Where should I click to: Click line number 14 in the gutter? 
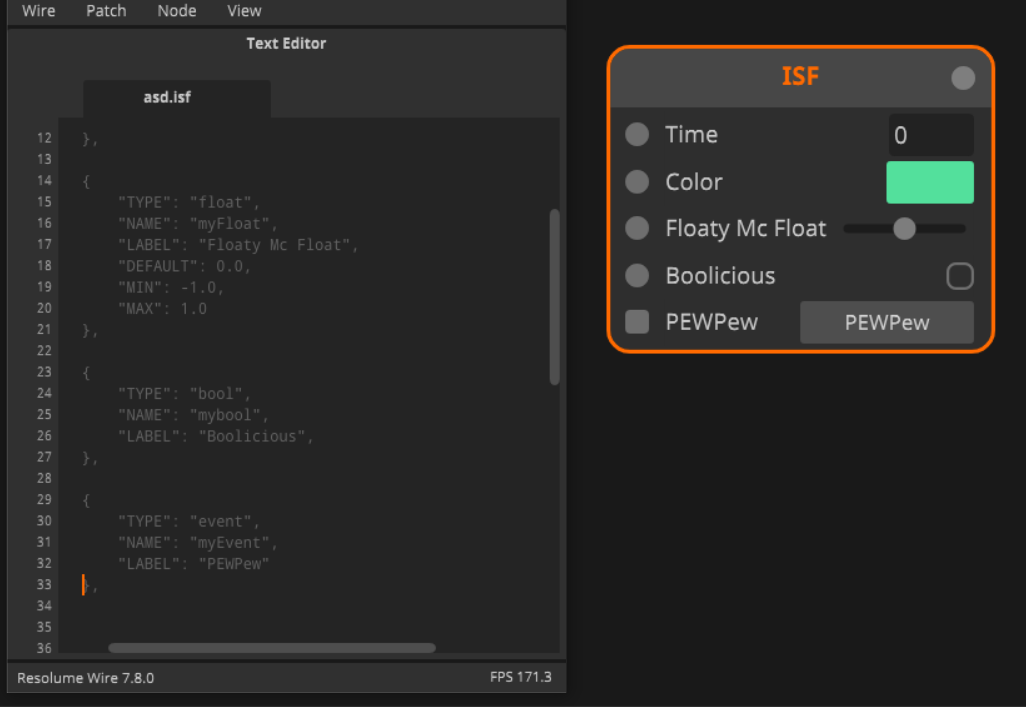(x=44, y=181)
